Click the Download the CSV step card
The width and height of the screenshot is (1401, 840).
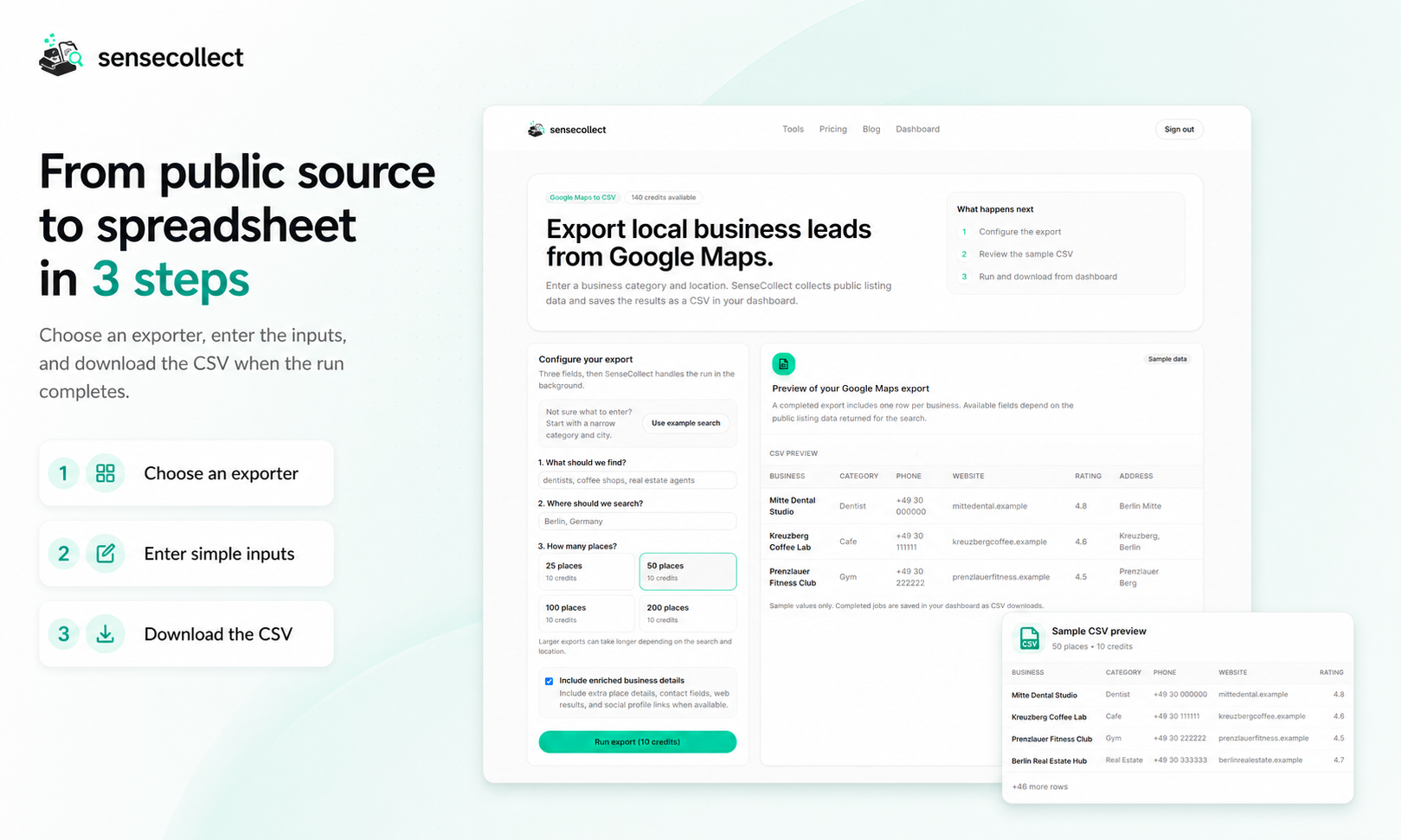pos(186,634)
